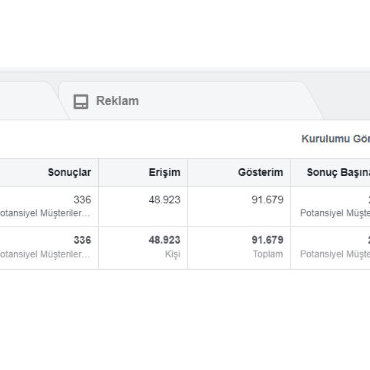The height and width of the screenshot is (370, 370).
Task: Click the bold 336 total in the summary row
Action: pos(82,240)
